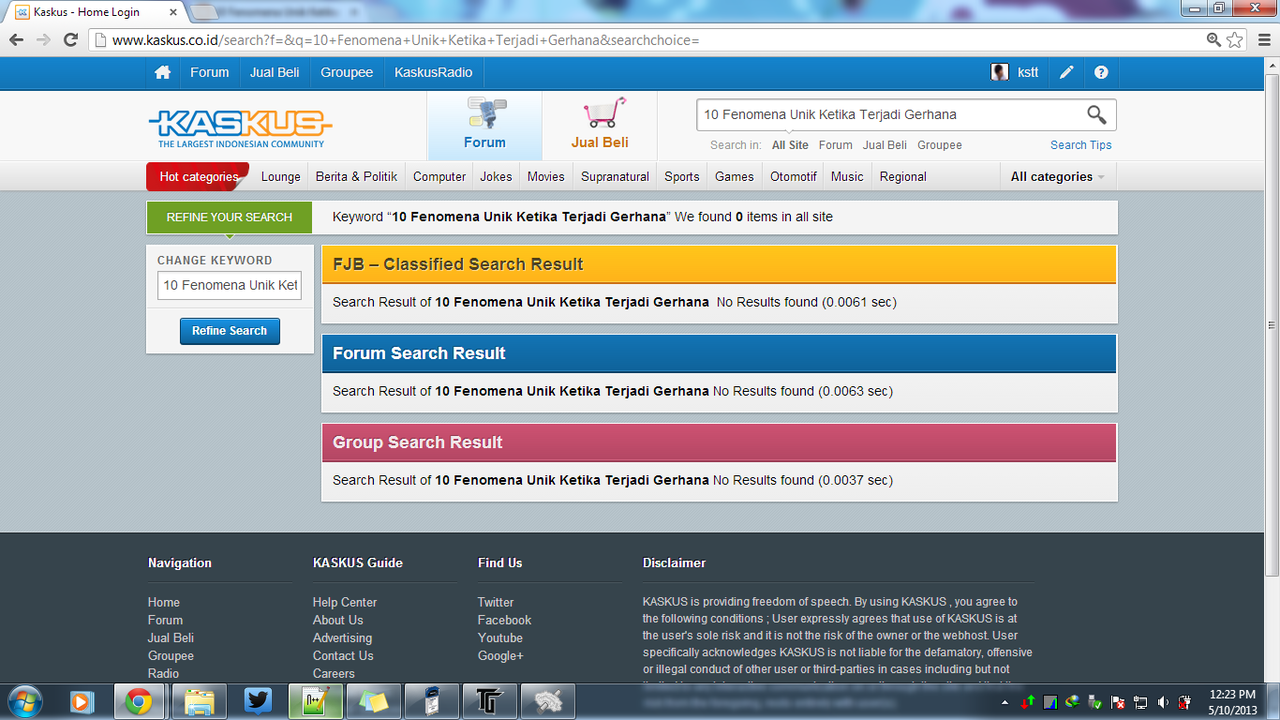The height and width of the screenshot is (720, 1280).
Task: Open the Chrome menu icon
Action: (1262, 40)
